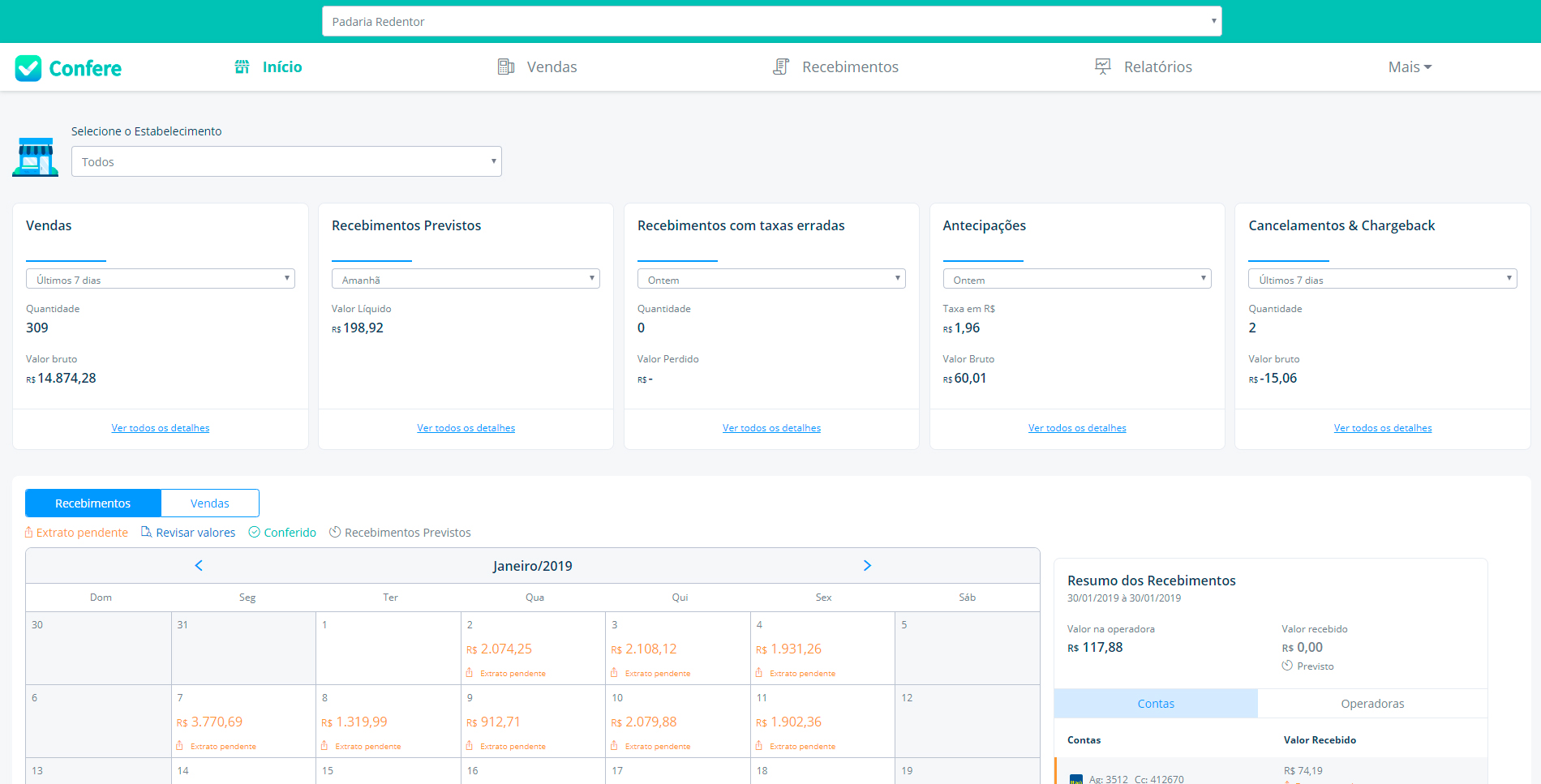Switch calendar toggle to Recebimentos
1541x784 pixels.
93,503
